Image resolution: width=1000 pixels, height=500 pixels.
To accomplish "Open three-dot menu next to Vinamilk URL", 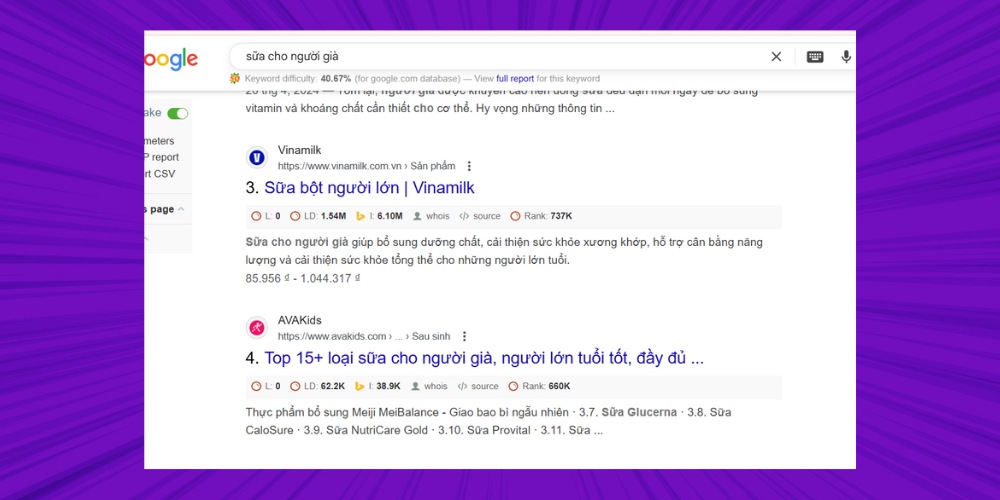I will [x=469, y=166].
